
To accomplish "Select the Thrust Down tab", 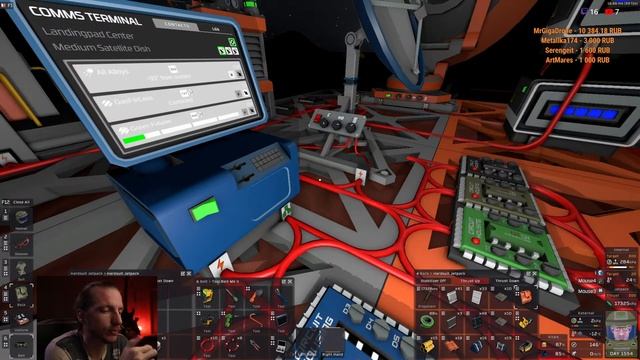I will tap(507, 281).
